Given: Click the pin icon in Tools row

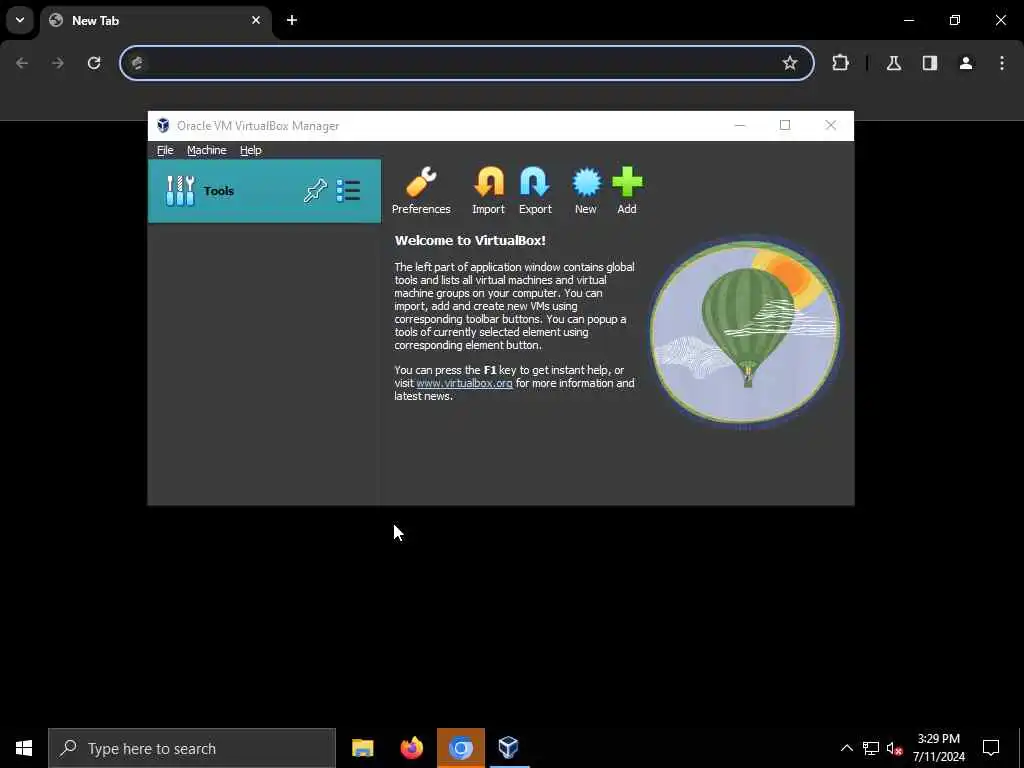Looking at the screenshot, I should pos(315,191).
